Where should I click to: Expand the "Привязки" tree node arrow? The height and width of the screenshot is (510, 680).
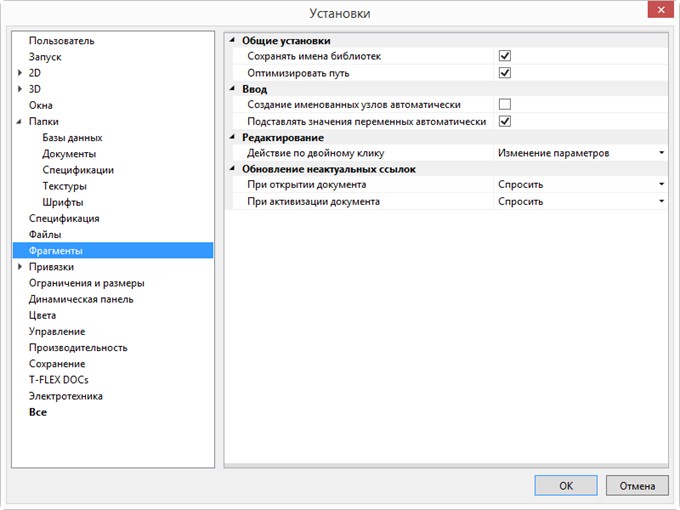[x=19, y=267]
